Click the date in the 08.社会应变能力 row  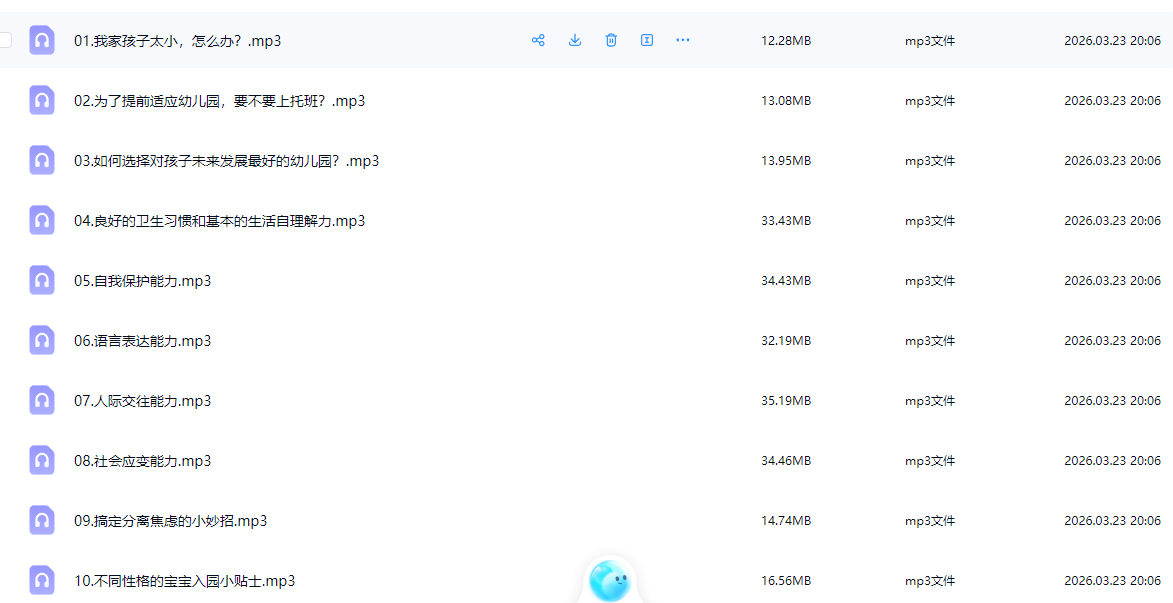click(x=1112, y=461)
